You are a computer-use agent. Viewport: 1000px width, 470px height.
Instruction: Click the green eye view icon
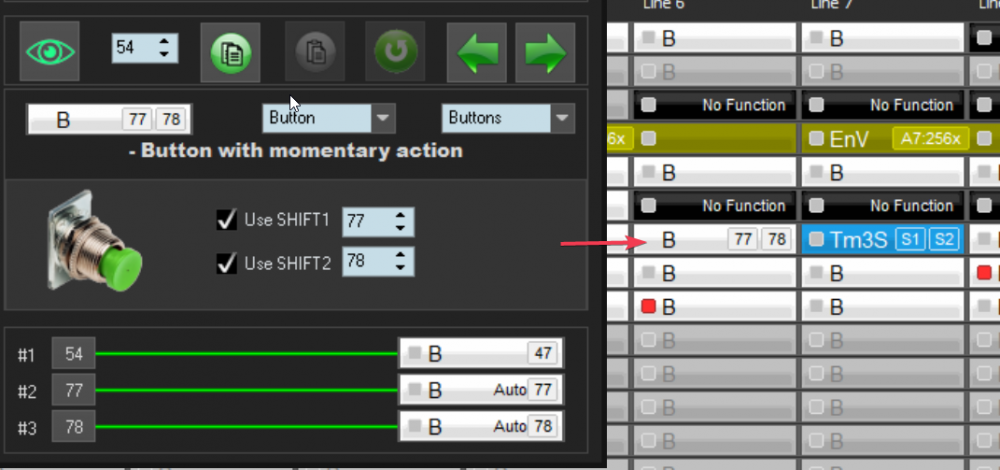click(50, 51)
